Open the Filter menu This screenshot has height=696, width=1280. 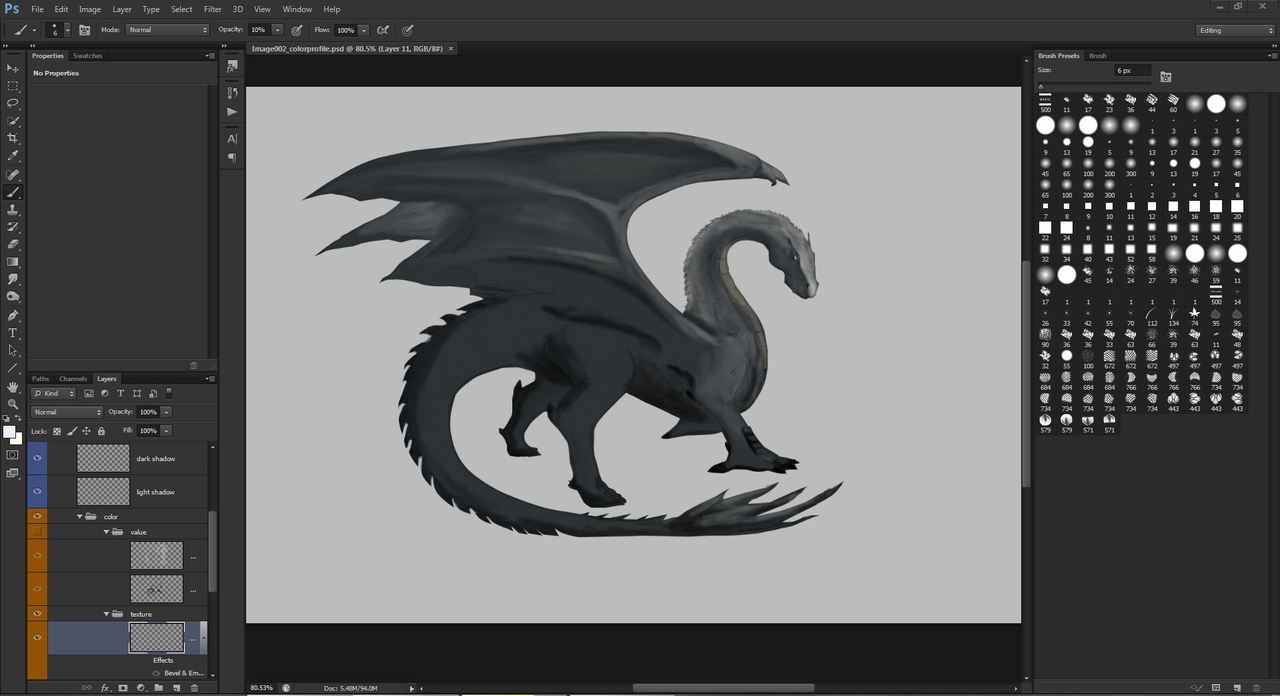coord(212,9)
